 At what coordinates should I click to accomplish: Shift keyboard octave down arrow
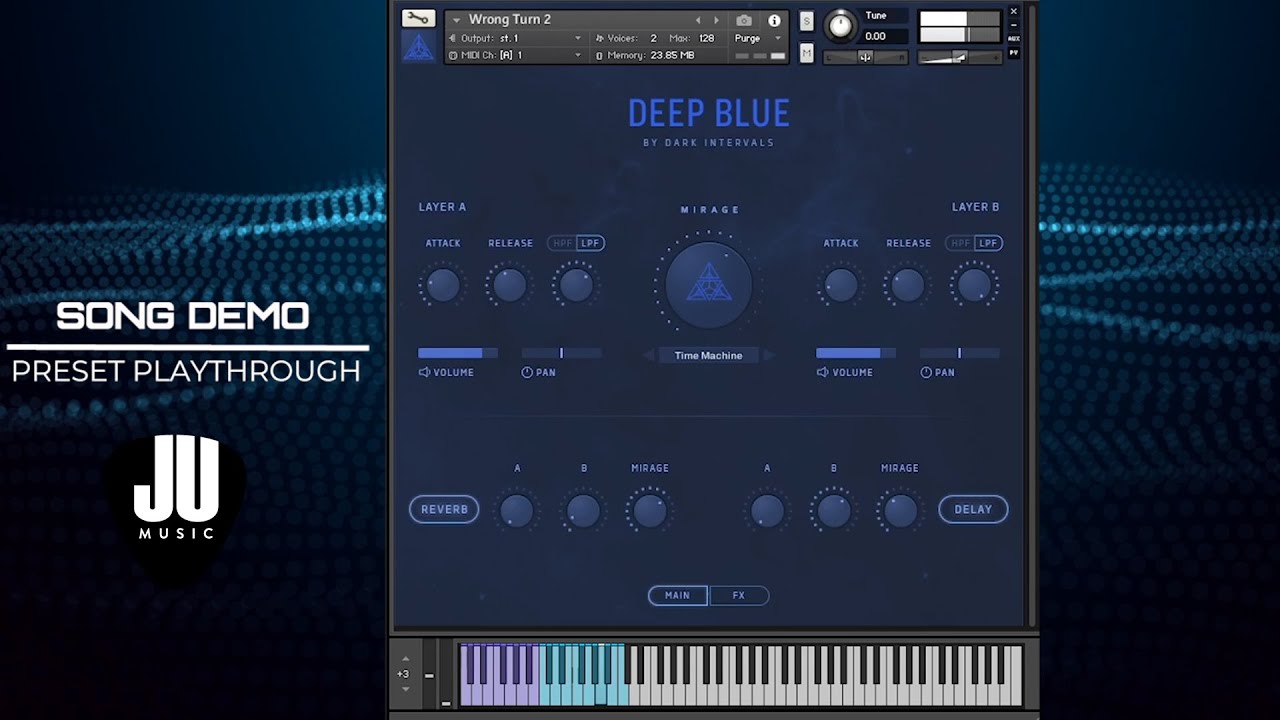tap(405, 689)
